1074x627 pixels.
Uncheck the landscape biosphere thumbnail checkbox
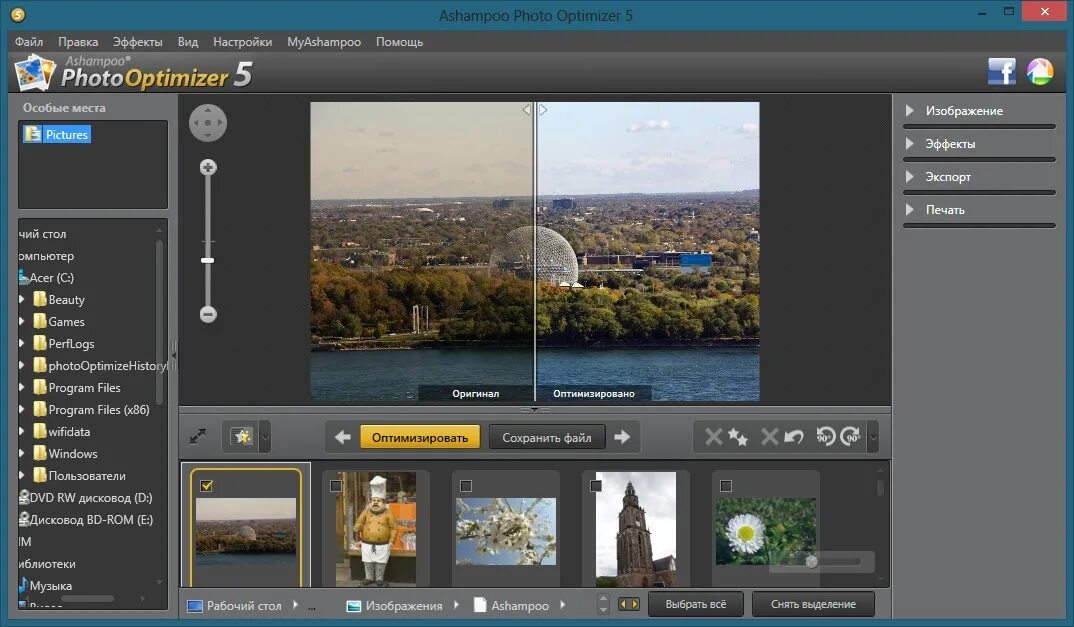(206, 486)
